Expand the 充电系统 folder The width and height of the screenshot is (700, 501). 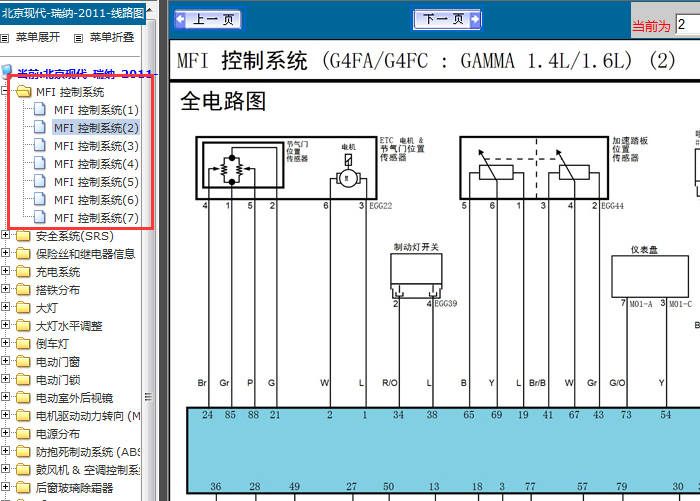coord(5,271)
